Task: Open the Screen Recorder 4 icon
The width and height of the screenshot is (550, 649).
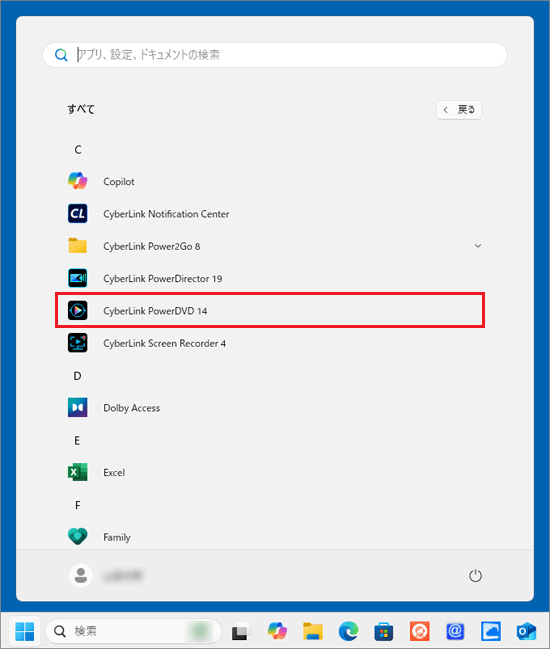Action: (x=77, y=343)
